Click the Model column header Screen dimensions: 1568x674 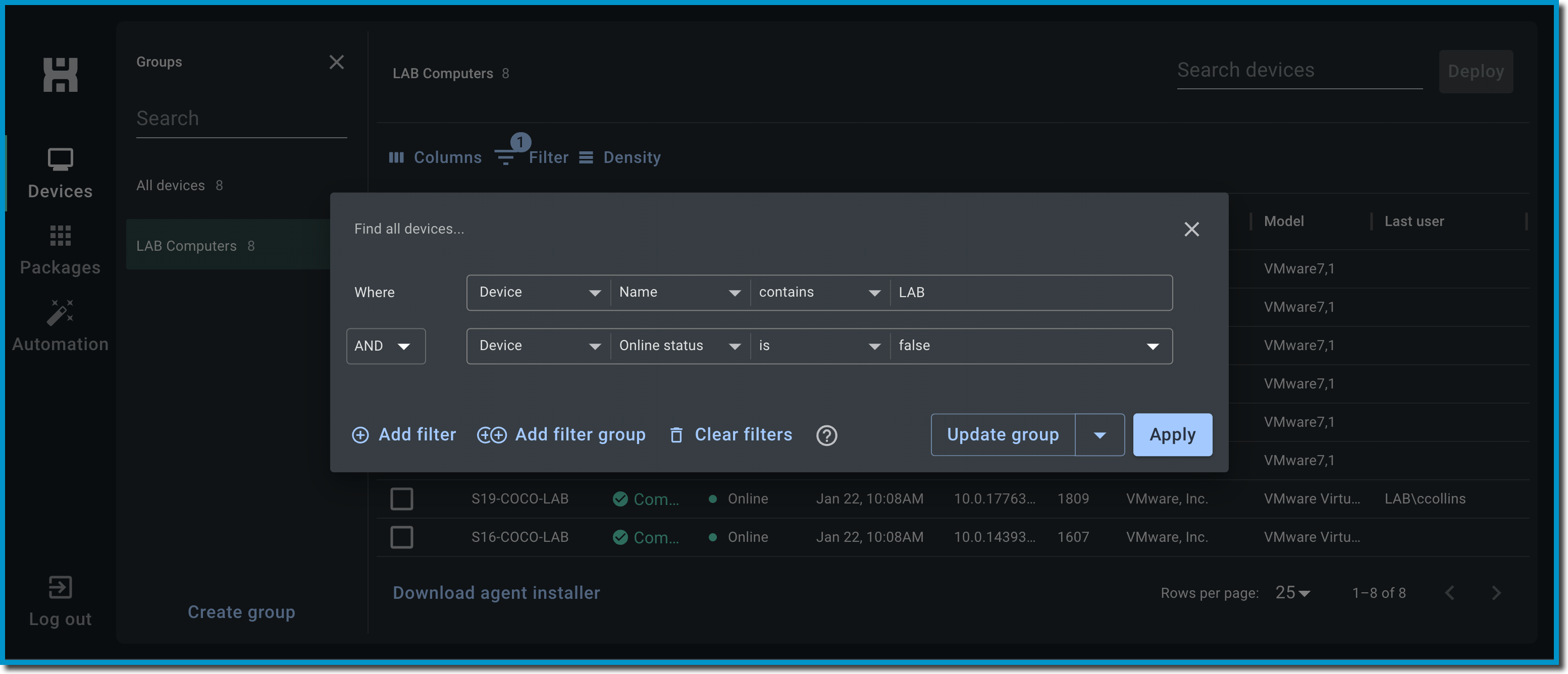[x=1284, y=221]
